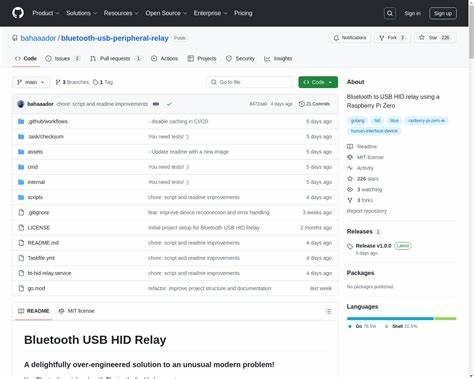474x379 pixels.
Task: Click Report repository link
Action: [x=367, y=211]
